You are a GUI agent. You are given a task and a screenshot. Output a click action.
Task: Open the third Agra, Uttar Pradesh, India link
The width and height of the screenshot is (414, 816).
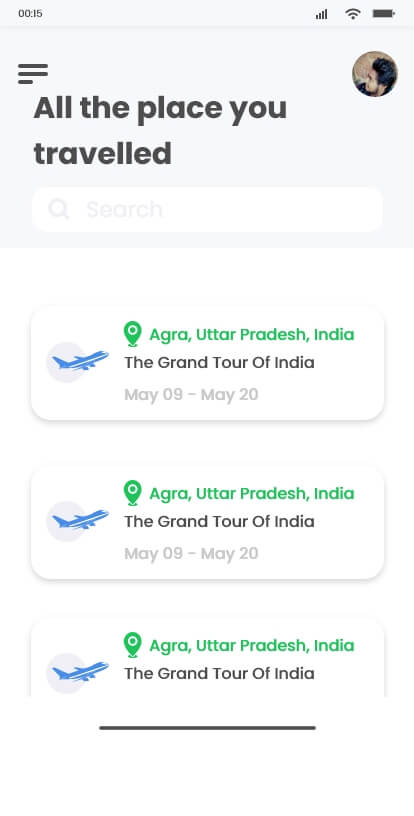tap(252, 645)
